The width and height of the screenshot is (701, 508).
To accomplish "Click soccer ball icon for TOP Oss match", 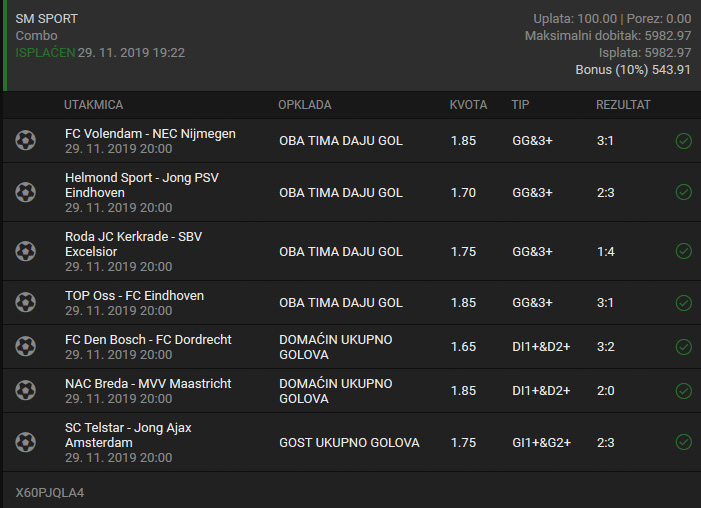I will point(25,302).
